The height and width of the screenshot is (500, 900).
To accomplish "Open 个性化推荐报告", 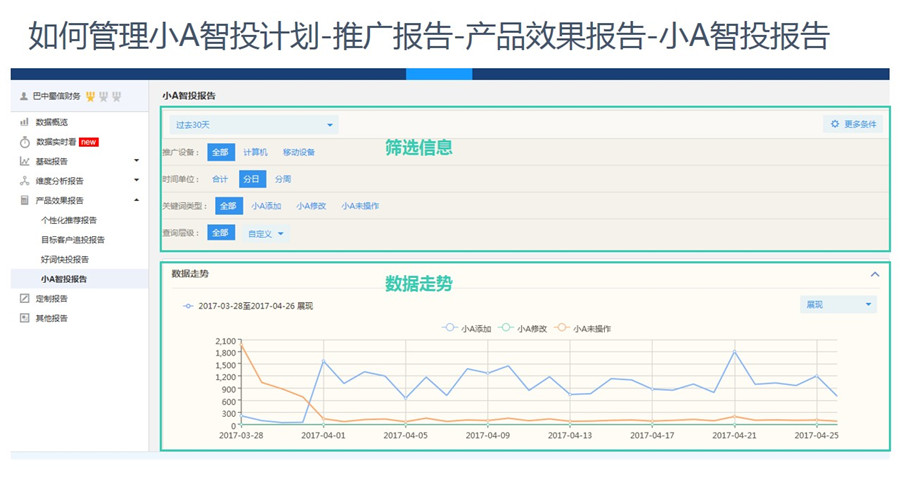I will [69, 220].
